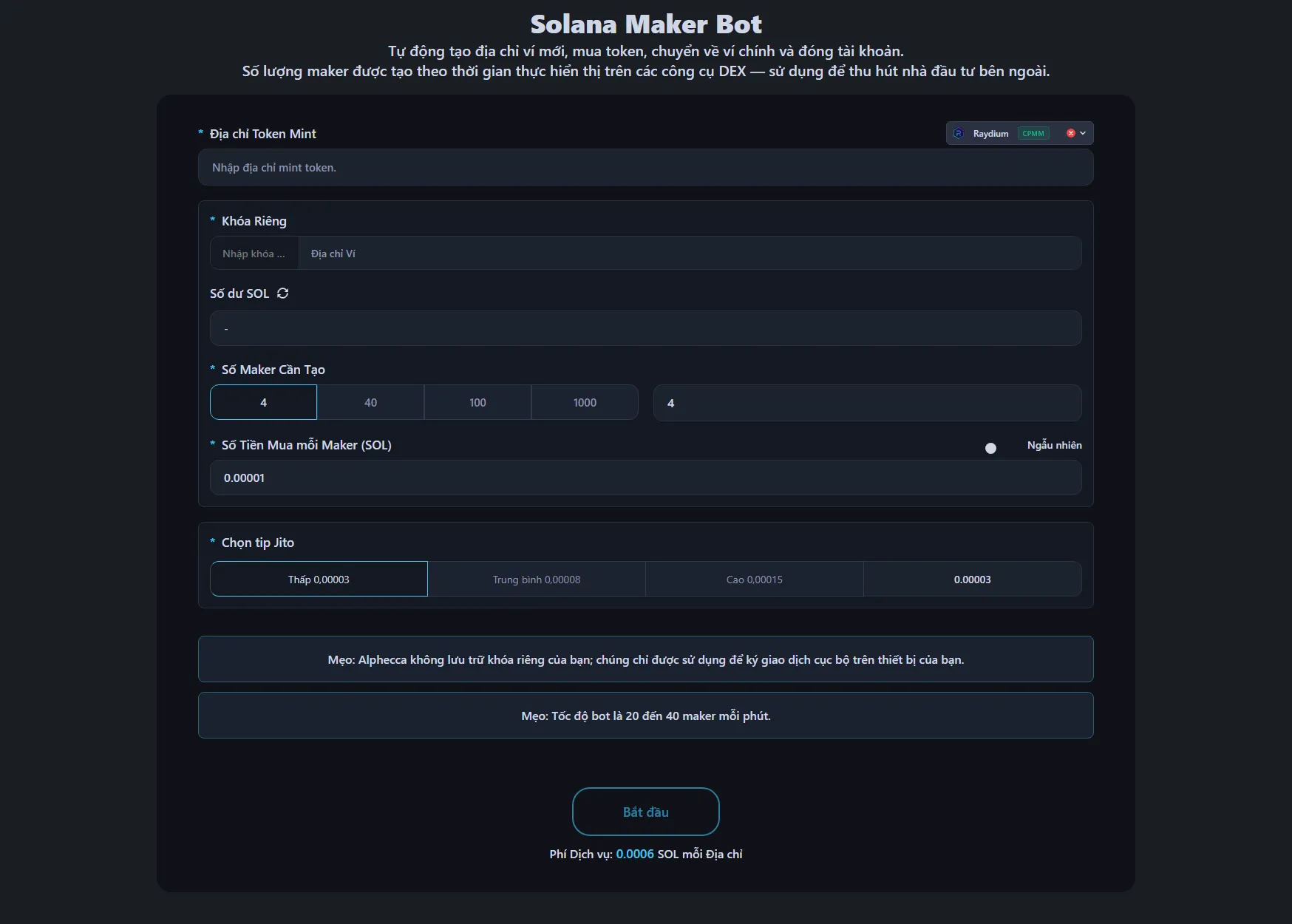Pick Cao 0,00015 Jito tip
This screenshot has height=924, width=1292.
tap(754, 580)
